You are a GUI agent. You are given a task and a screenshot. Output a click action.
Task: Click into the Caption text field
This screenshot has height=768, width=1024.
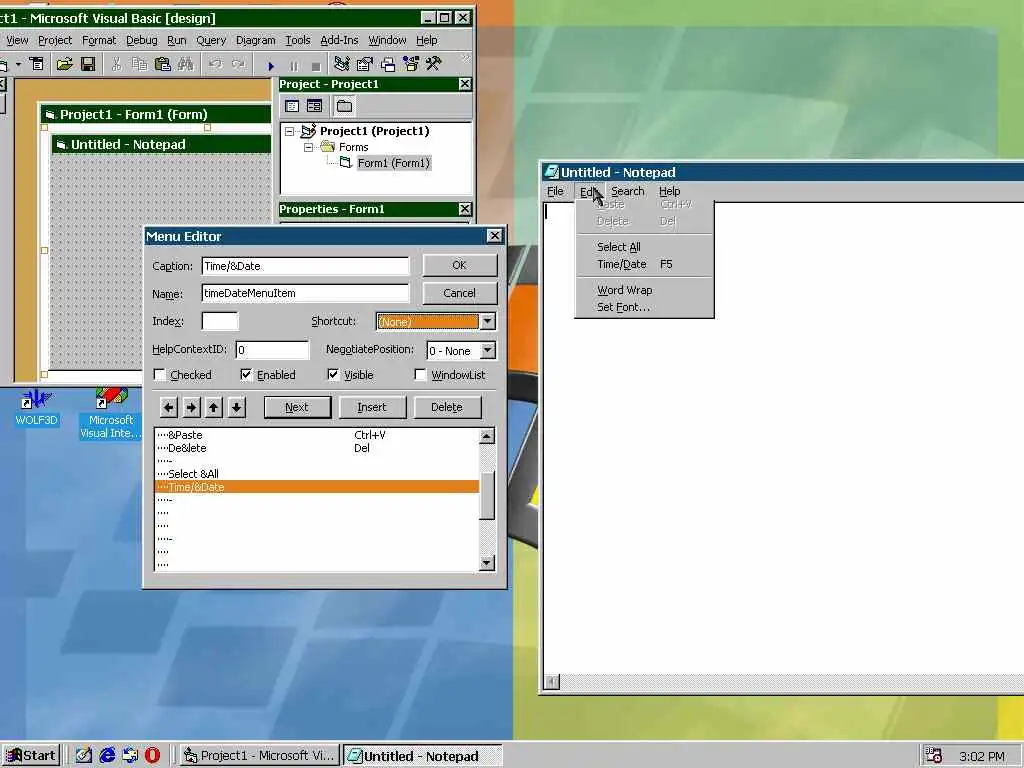tap(305, 266)
